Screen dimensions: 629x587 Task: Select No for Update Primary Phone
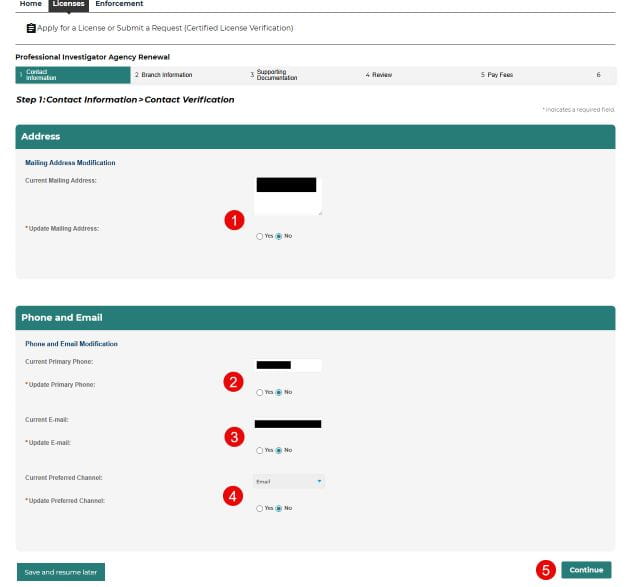coord(279,392)
